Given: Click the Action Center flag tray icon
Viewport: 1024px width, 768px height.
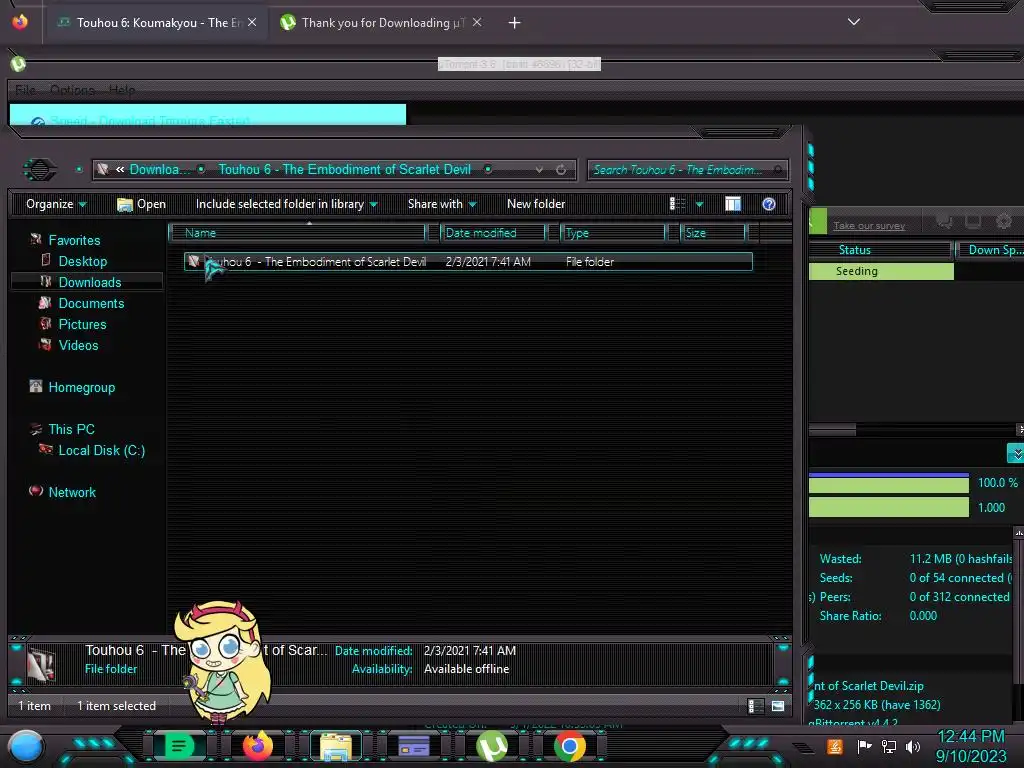Looking at the screenshot, I should point(864,746).
